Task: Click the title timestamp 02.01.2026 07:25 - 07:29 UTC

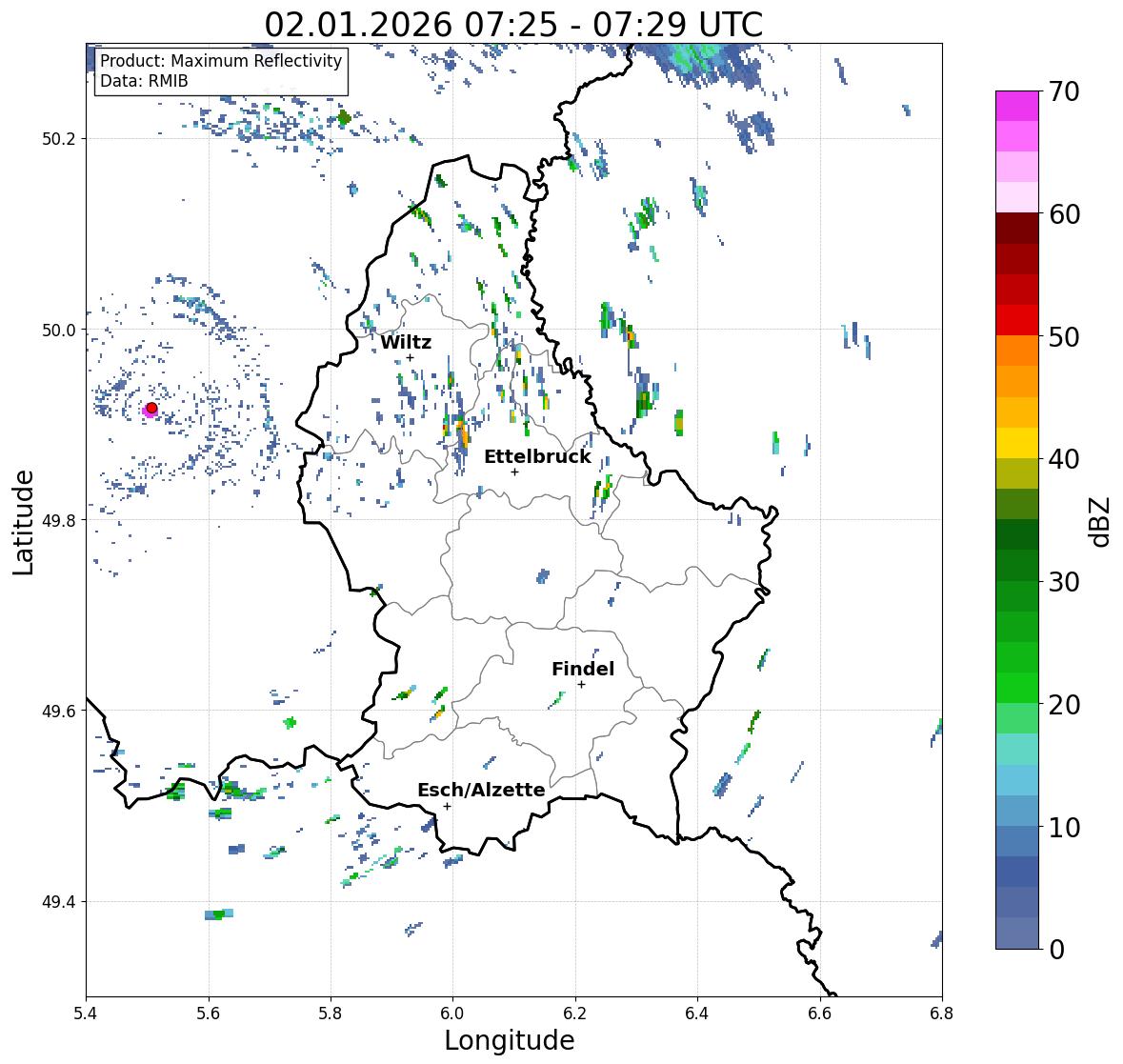Action: pyautogui.click(x=513, y=25)
